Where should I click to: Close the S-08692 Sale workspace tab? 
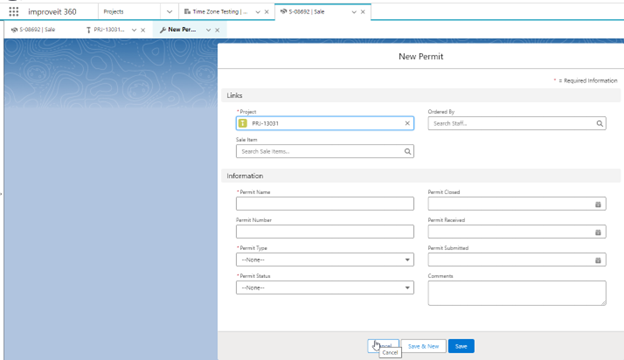(x=363, y=12)
